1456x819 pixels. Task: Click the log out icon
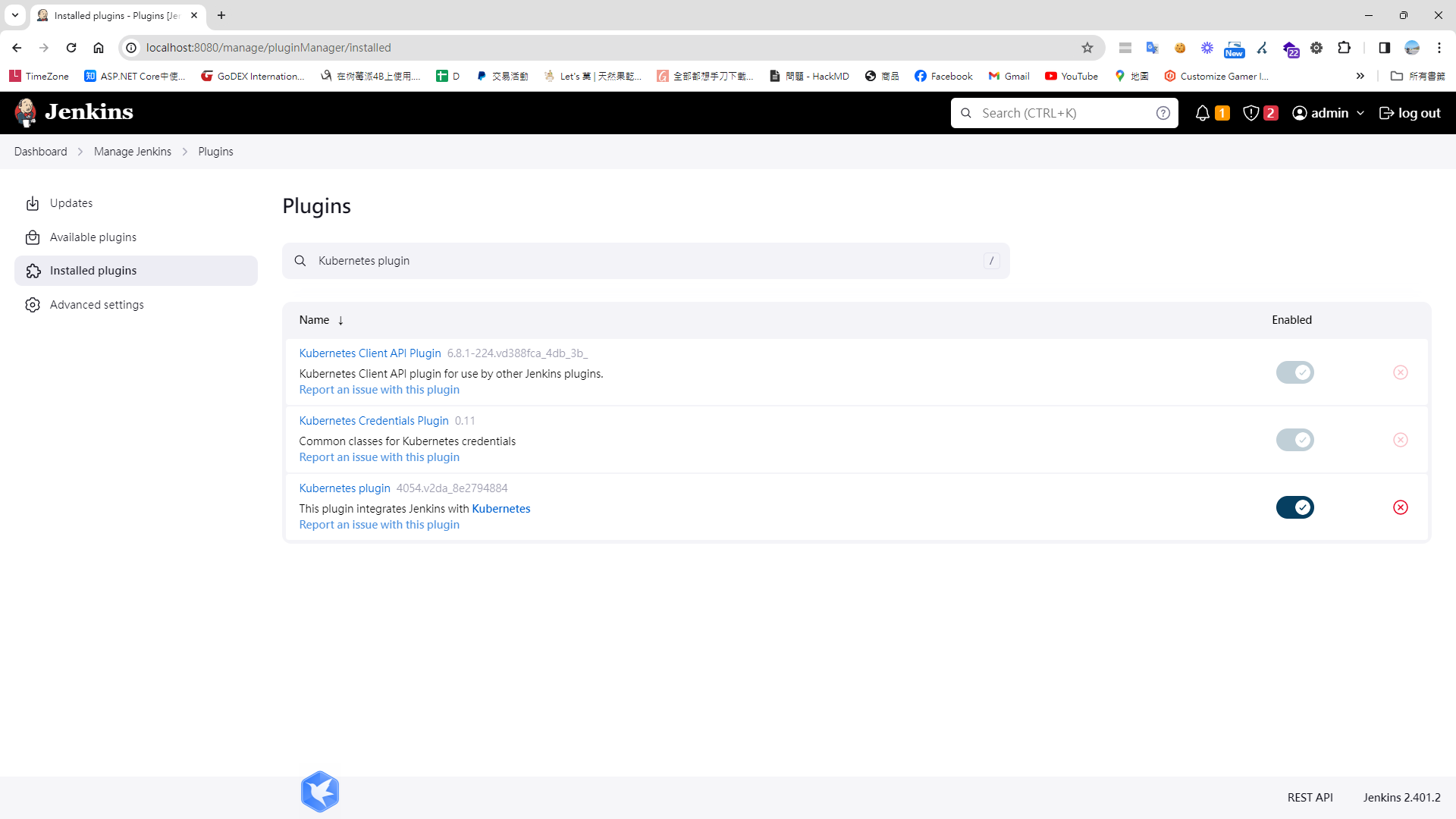1387,112
